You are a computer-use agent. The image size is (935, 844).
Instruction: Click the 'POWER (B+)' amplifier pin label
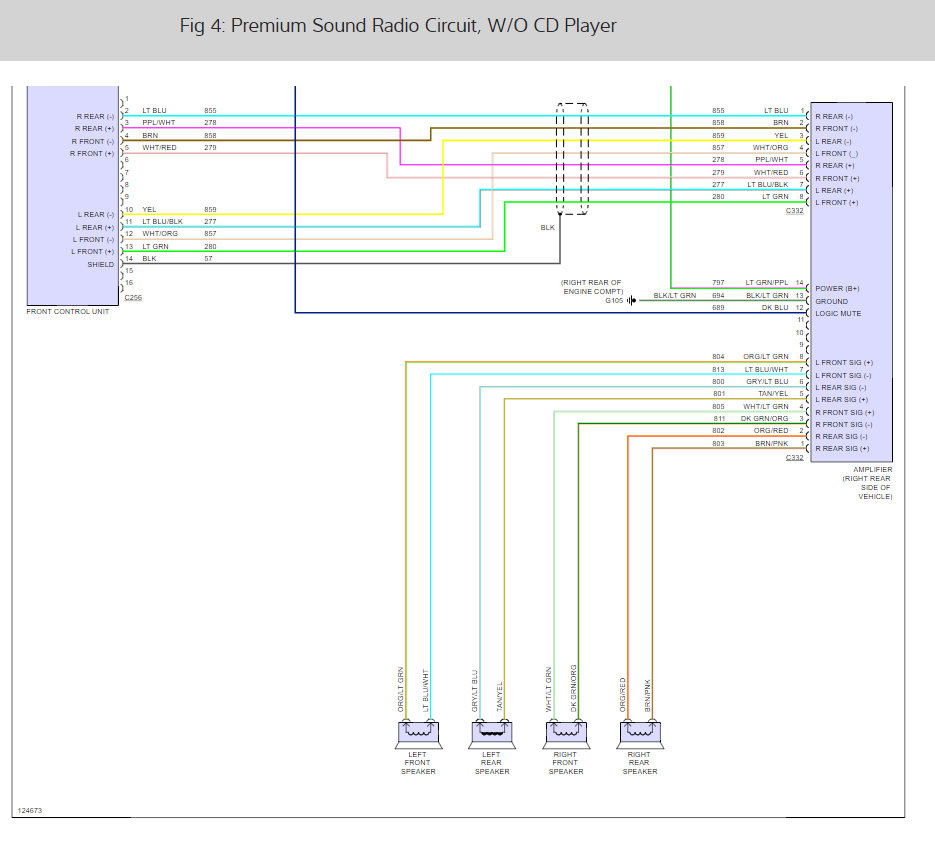pyautogui.click(x=837, y=289)
